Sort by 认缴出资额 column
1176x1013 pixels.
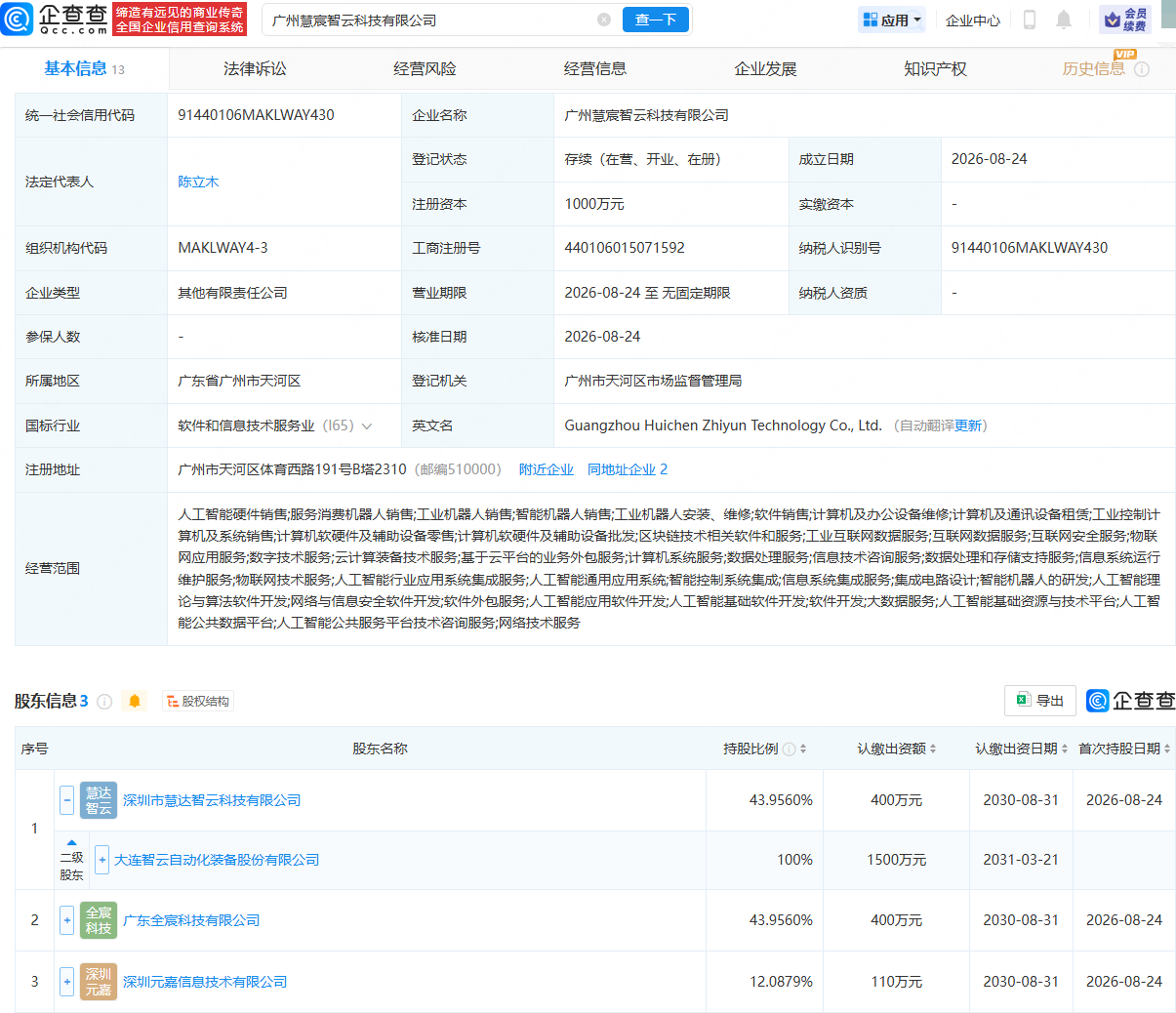[x=932, y=749]
